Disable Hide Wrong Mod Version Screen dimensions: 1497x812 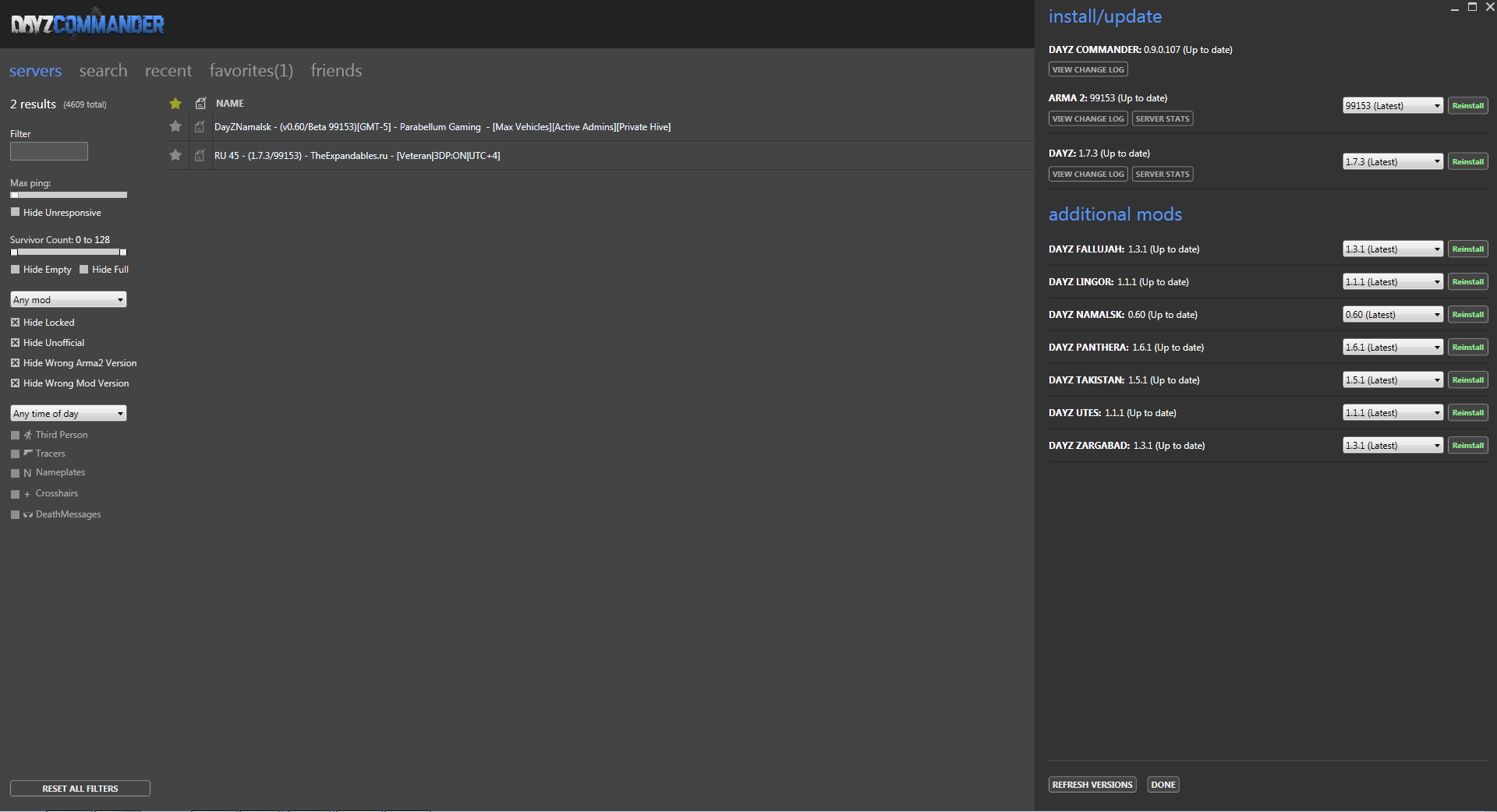(15, 383)
